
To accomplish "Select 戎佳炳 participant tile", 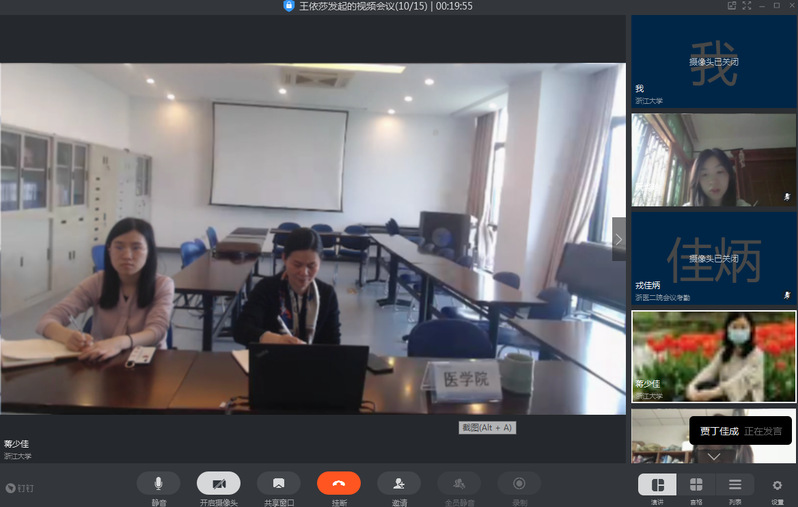I will point(713,258).
